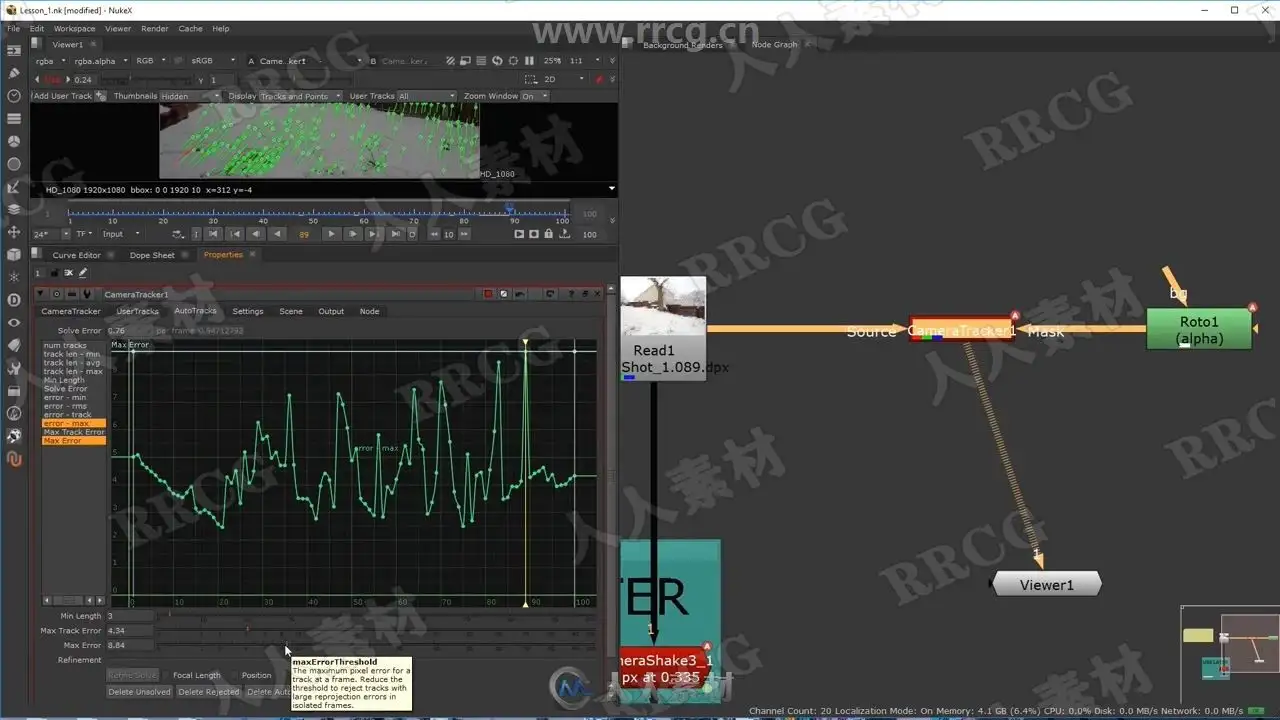Open the Workspace menu
Viewport: 1280px width, 720px height.
74,28
